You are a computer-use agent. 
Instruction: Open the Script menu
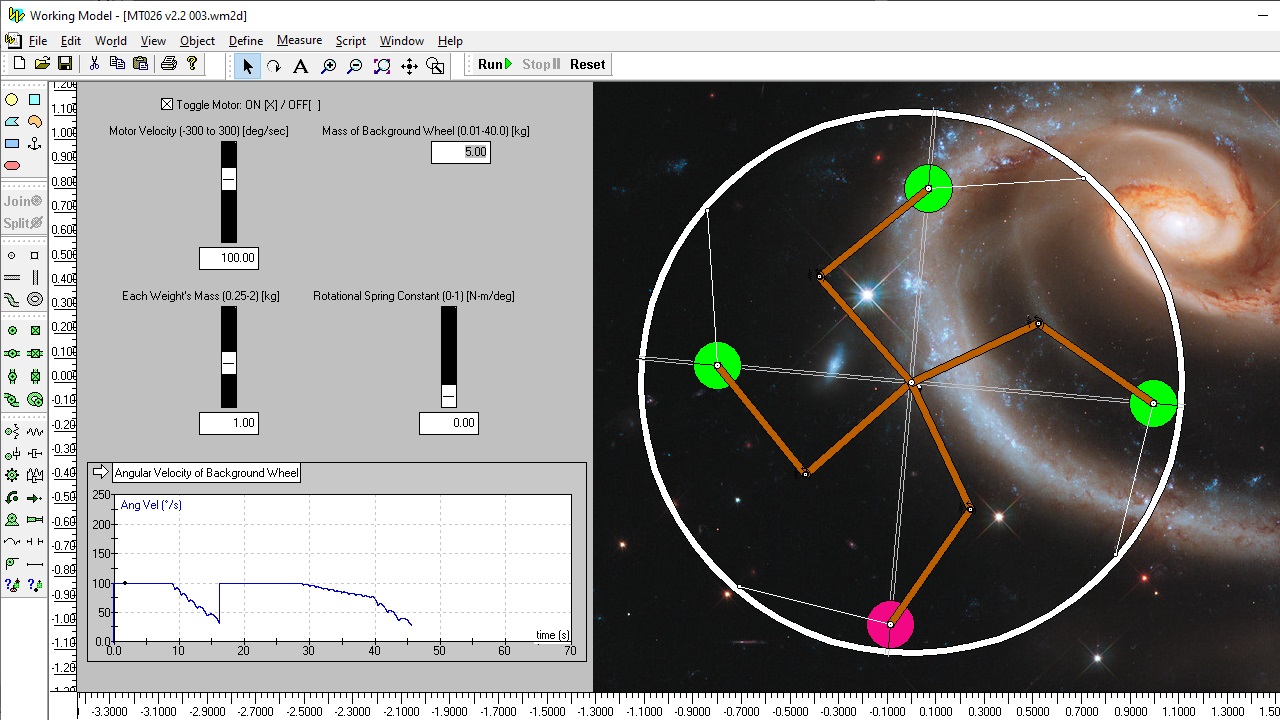350,41
